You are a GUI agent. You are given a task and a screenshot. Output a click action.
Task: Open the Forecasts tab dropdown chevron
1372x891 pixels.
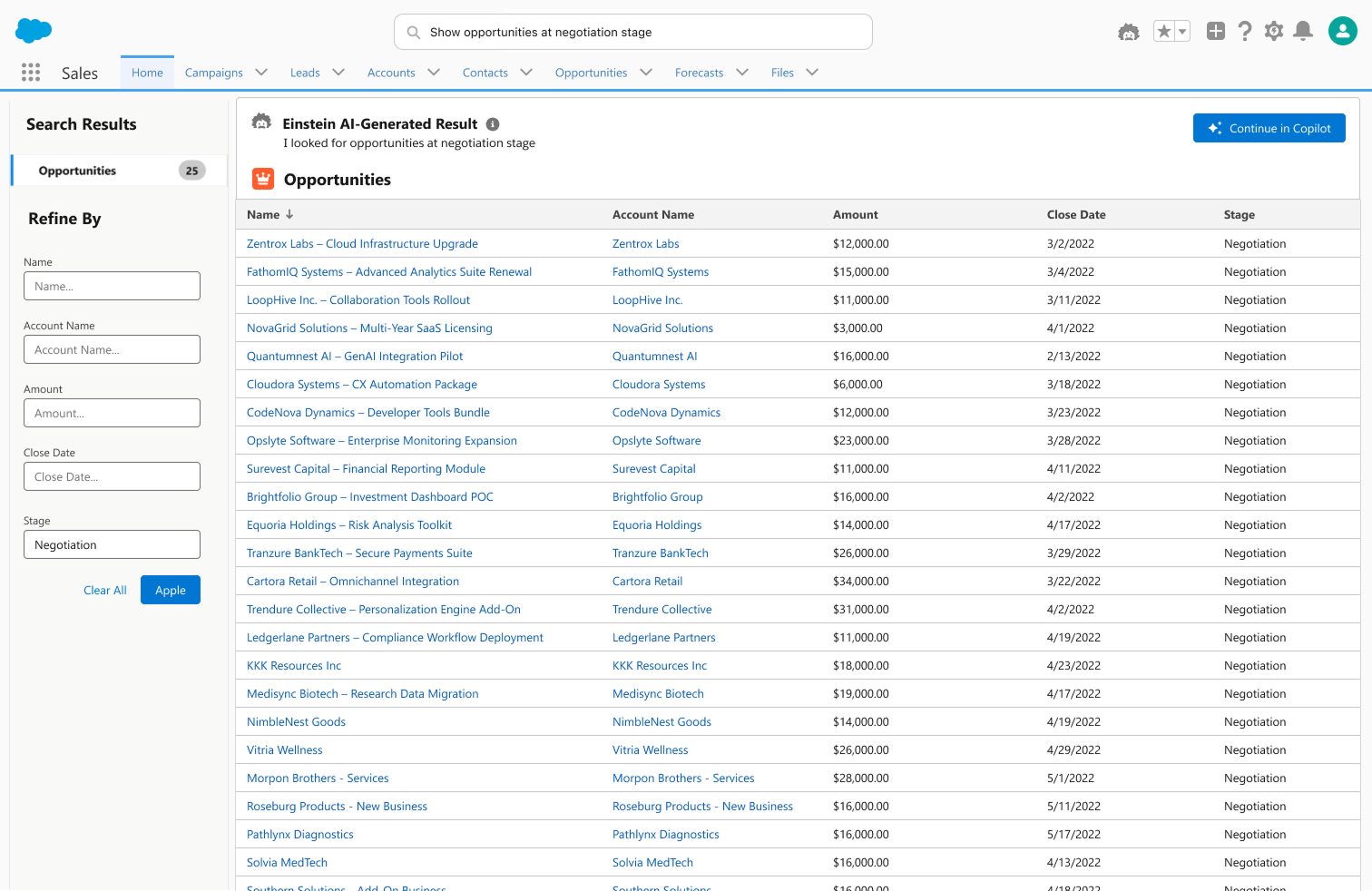click(x=742, y=73)
